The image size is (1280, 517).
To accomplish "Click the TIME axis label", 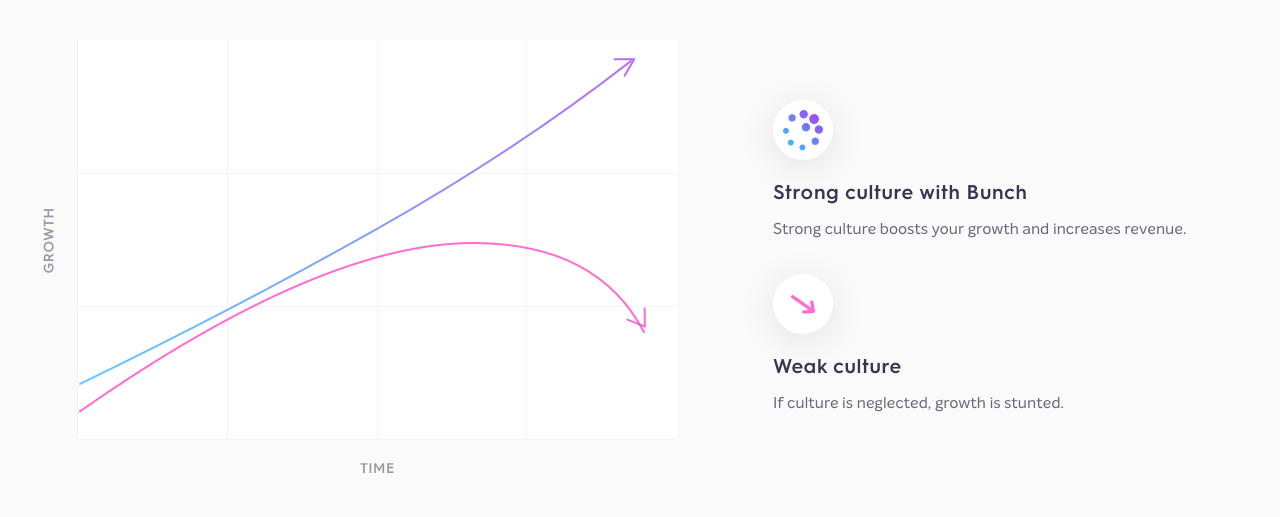I will 377,468.
